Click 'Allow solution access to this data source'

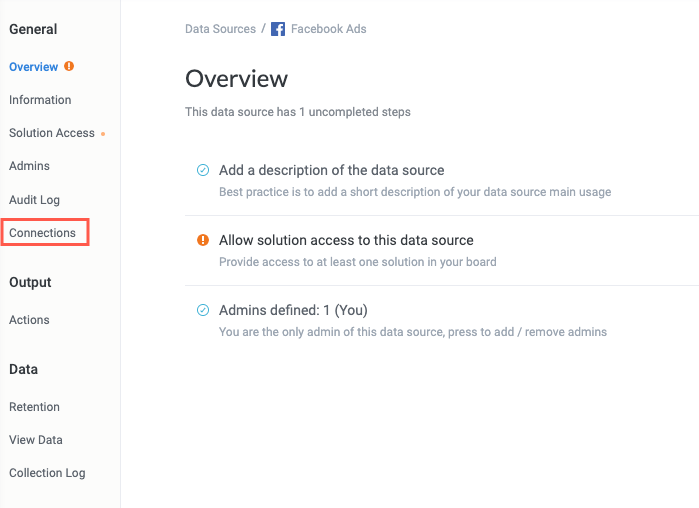coord(346,240)
